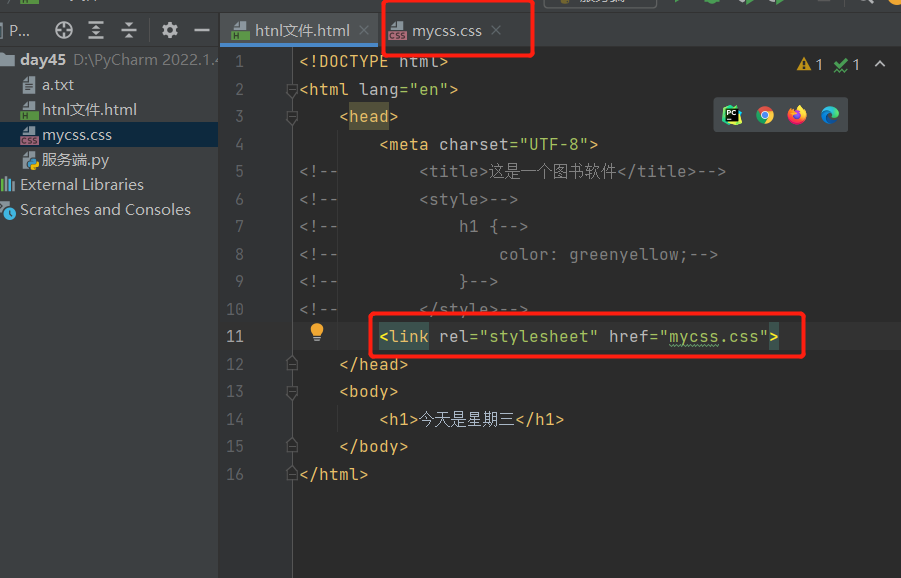Click the stylesheet rel value
901x578 pixels.
(539, 337)
